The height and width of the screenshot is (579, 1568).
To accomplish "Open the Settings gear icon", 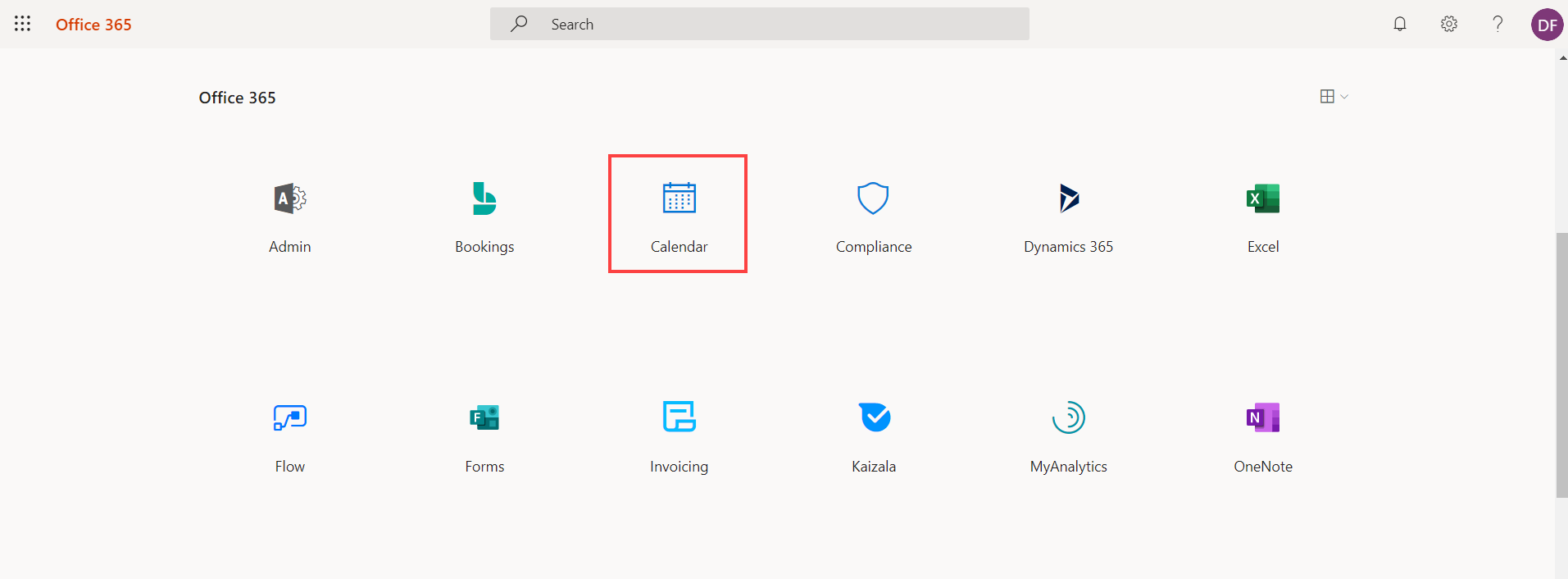I will click(x=1449, y=24).
